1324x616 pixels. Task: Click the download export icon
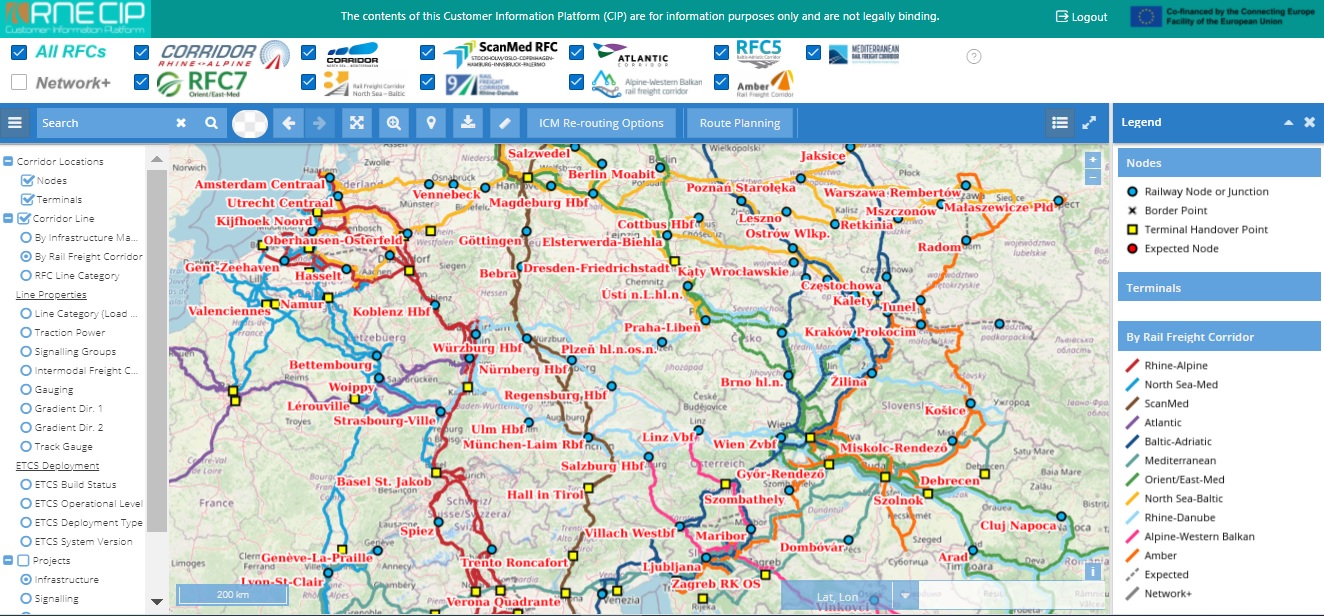click(468, 123)
